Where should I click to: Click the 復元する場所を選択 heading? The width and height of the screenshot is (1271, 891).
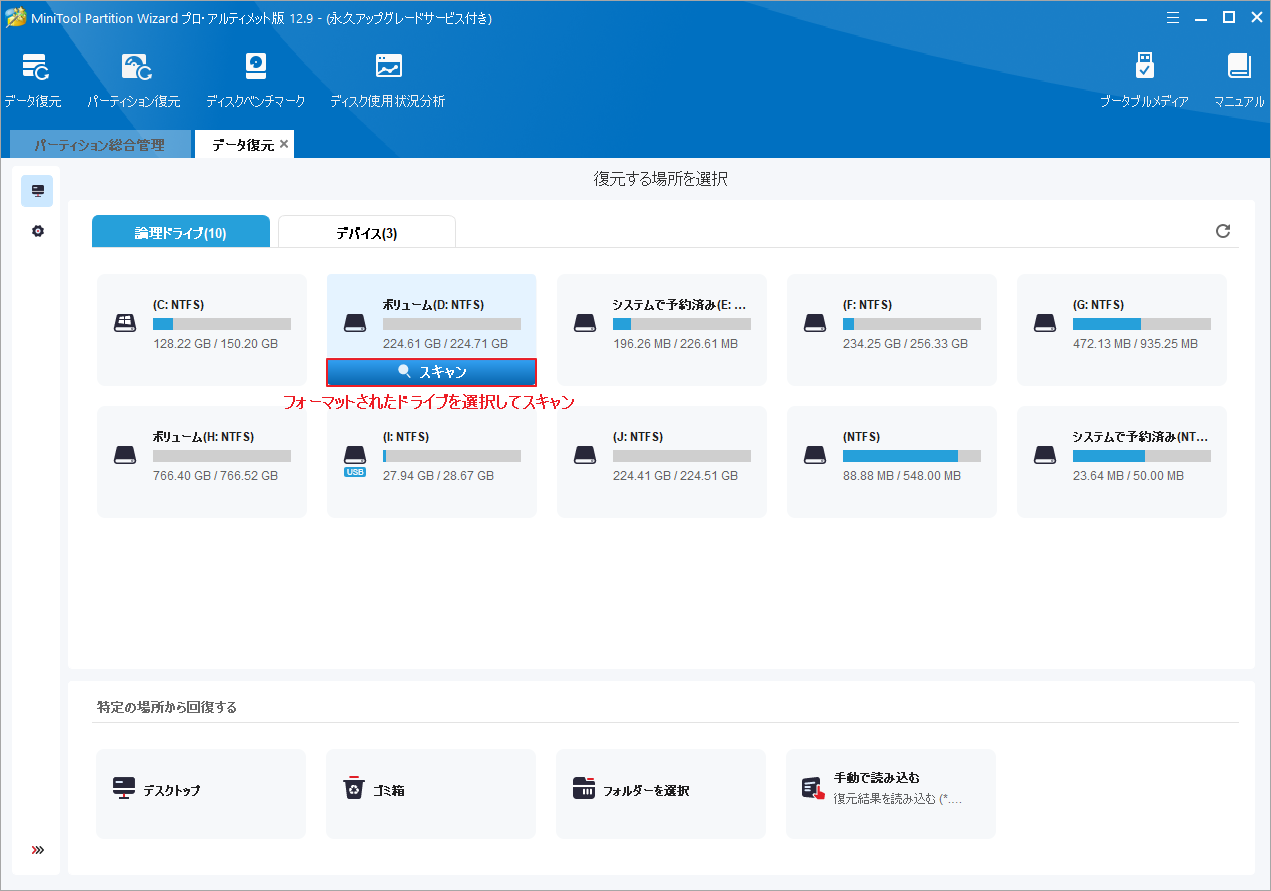(661, 179)
